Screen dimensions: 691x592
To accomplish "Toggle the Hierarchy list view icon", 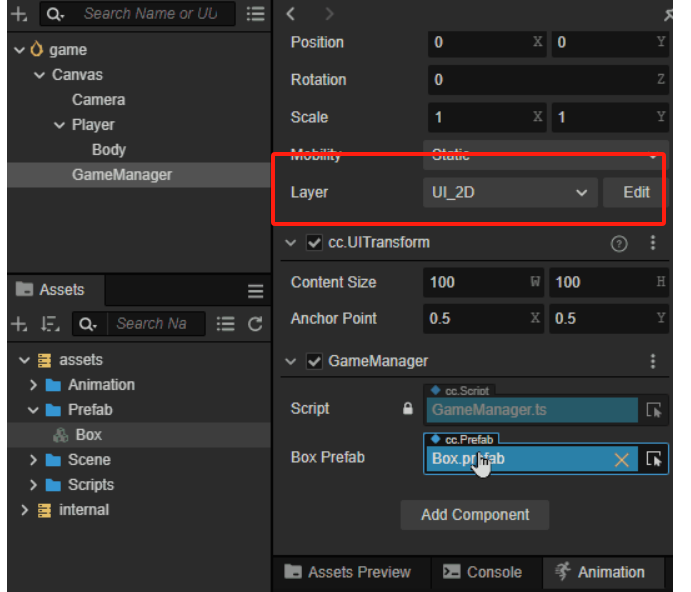I will 256,14.
